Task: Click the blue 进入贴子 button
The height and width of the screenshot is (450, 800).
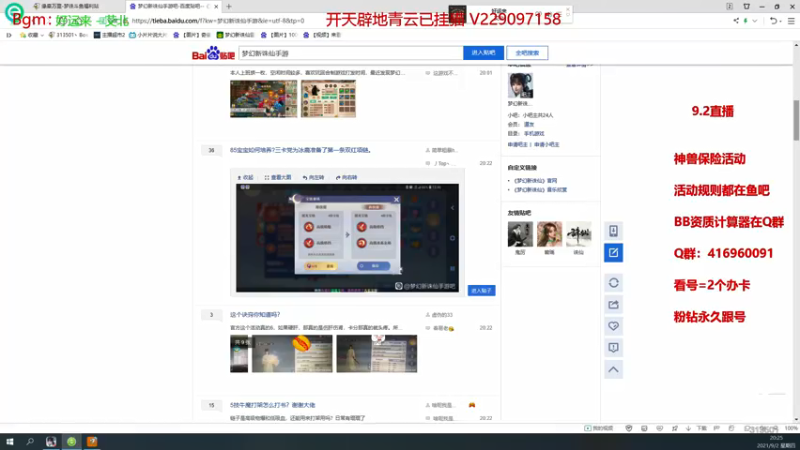Action: (x=481, y=291)
